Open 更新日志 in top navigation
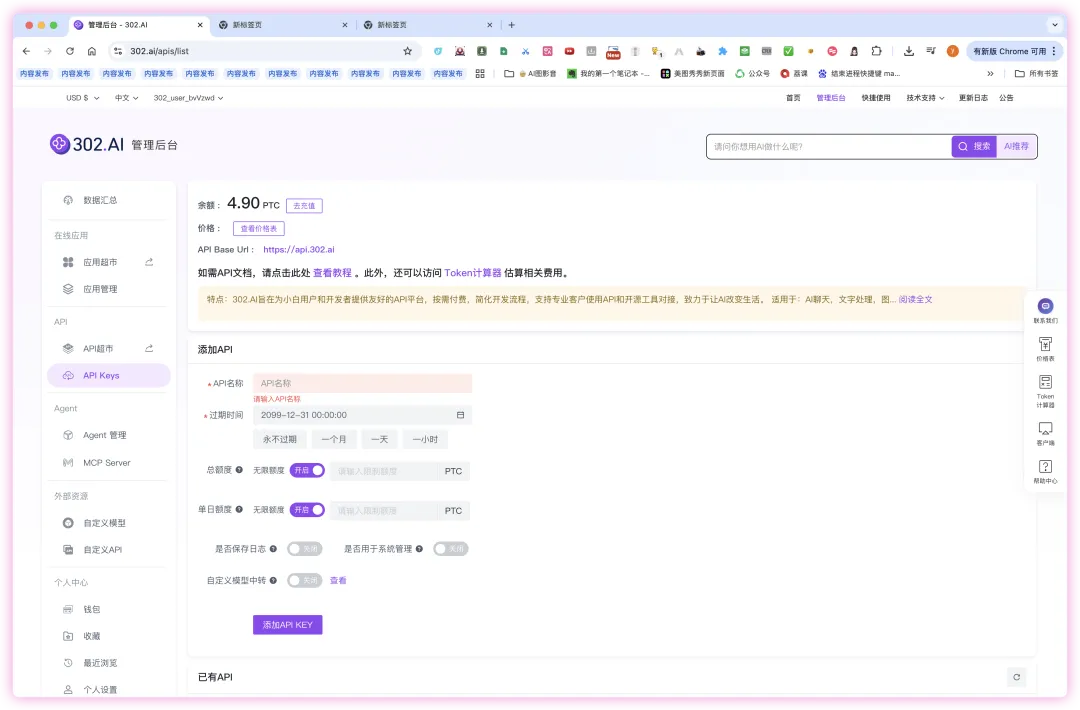The image size is (1080, 710). 973,98
